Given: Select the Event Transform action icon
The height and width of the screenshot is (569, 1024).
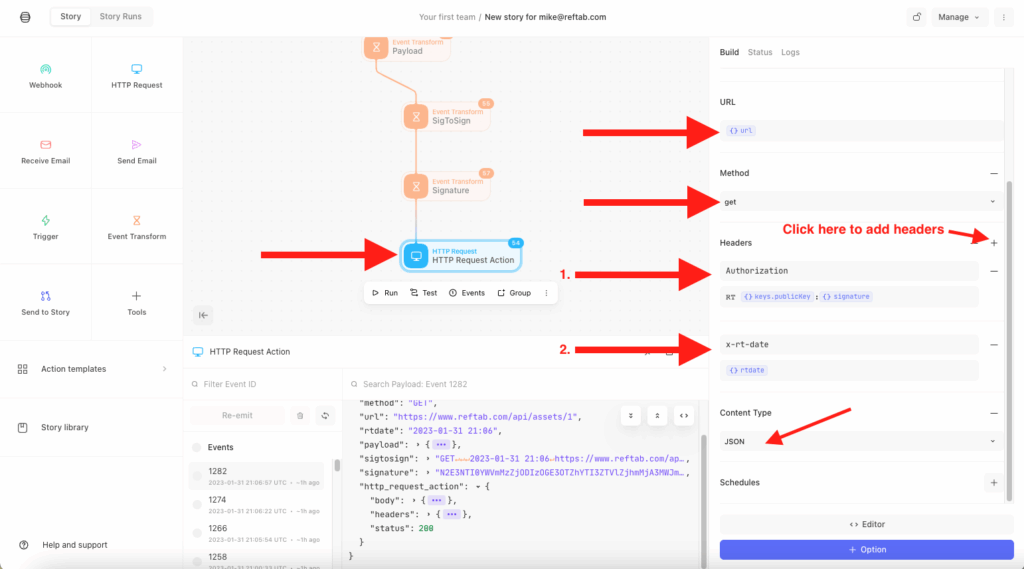Looking at the screenshot, I should (x=136, y=220).
